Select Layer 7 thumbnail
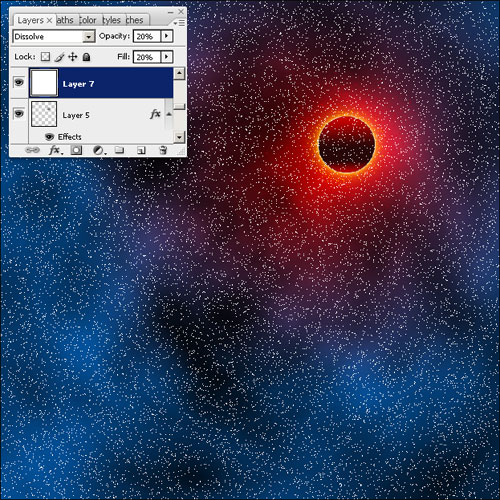The width and height of the screenshot is (500, 500). [x=44, y=83]
